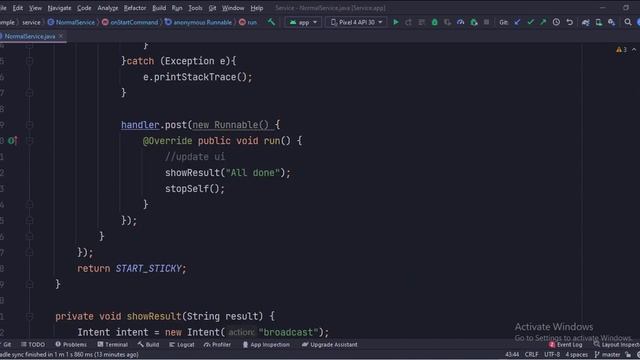Open the Run menu
The height and width of the screenshot is (360, 640).
click(177, 8)
